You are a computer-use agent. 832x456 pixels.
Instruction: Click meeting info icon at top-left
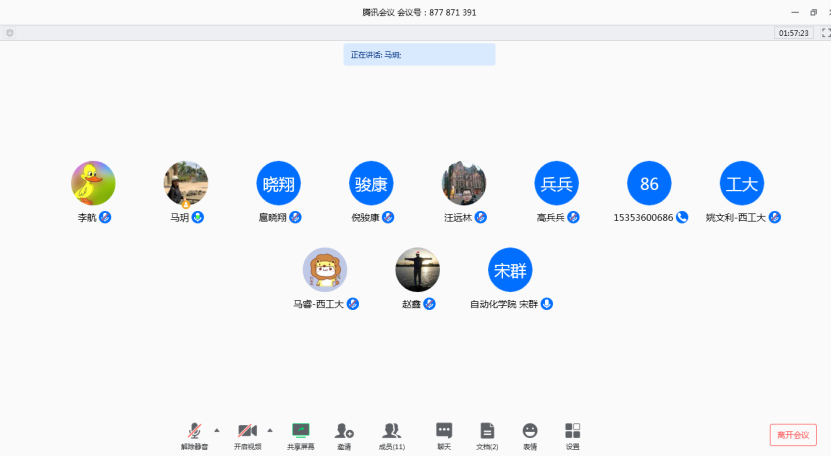pyautogui.click(x=10, y=33)
